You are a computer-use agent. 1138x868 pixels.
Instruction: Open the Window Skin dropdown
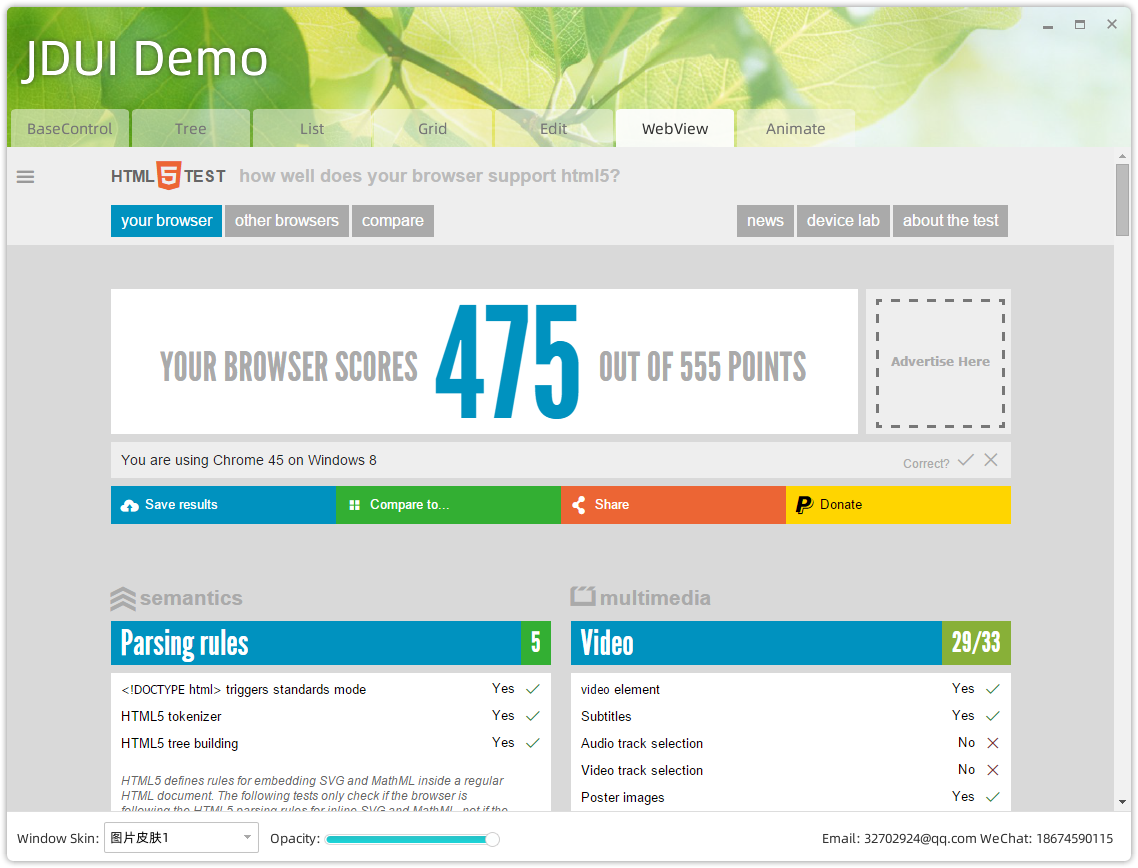coord(181,838)
